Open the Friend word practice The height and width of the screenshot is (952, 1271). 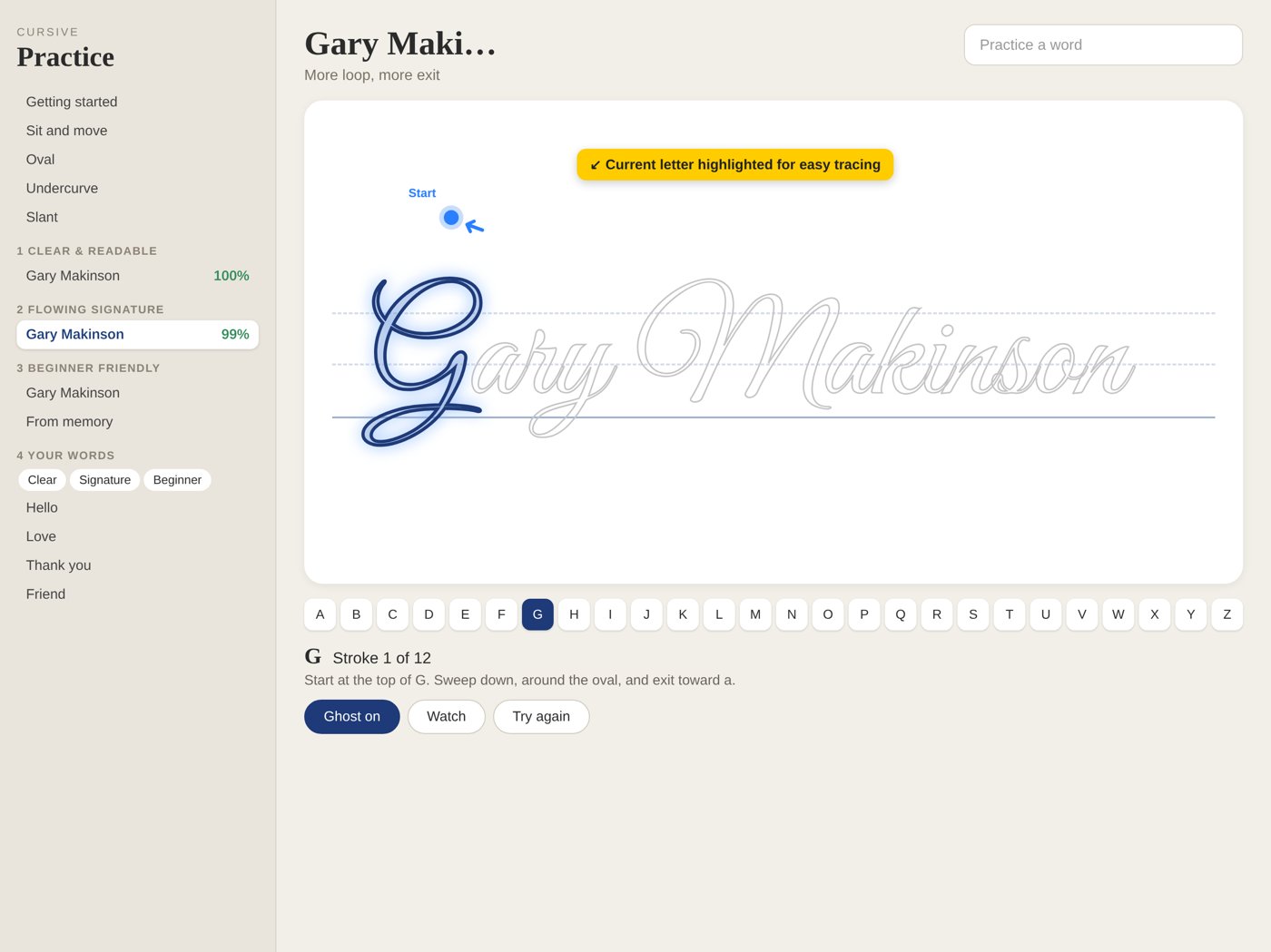pyautogui.click(x=137, y=594)
